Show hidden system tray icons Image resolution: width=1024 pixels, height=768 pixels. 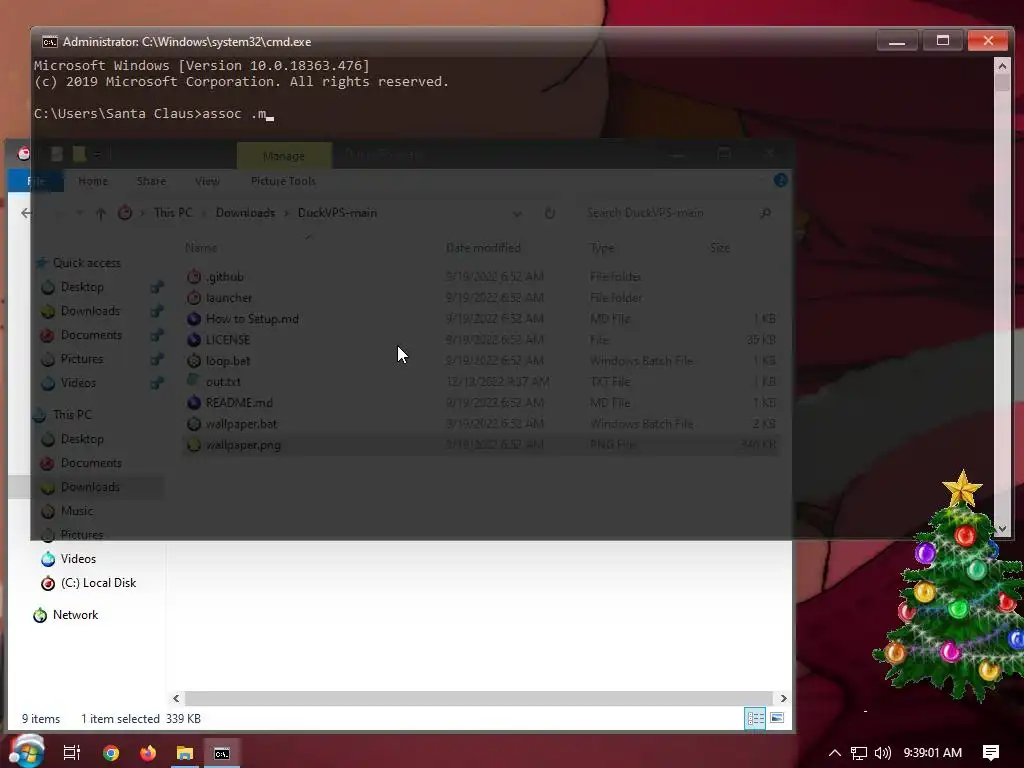click(834, 753)
